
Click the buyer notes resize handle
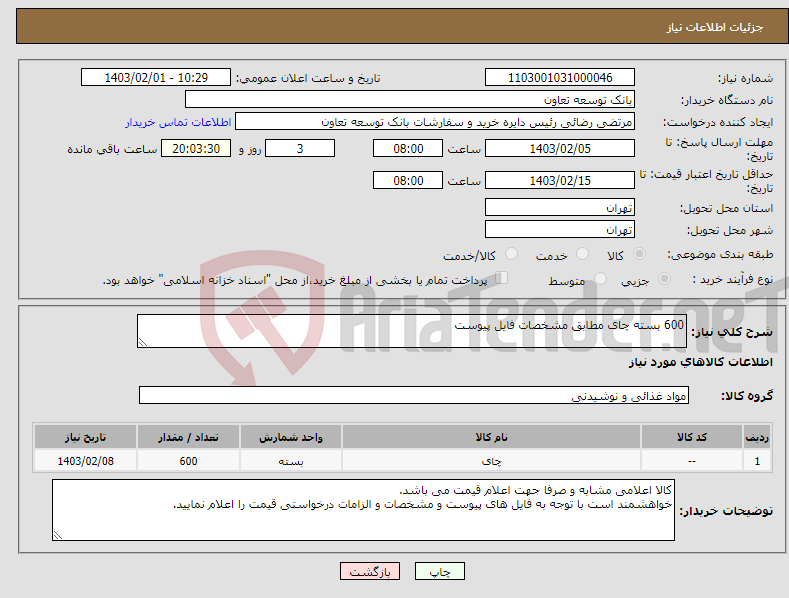[x=58, y=535]
